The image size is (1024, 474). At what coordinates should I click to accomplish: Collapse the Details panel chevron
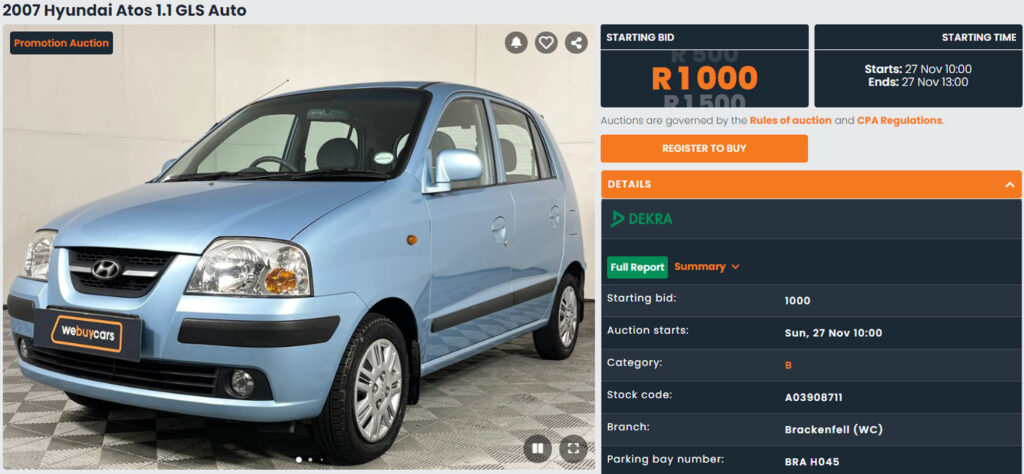coord(1009,185)
